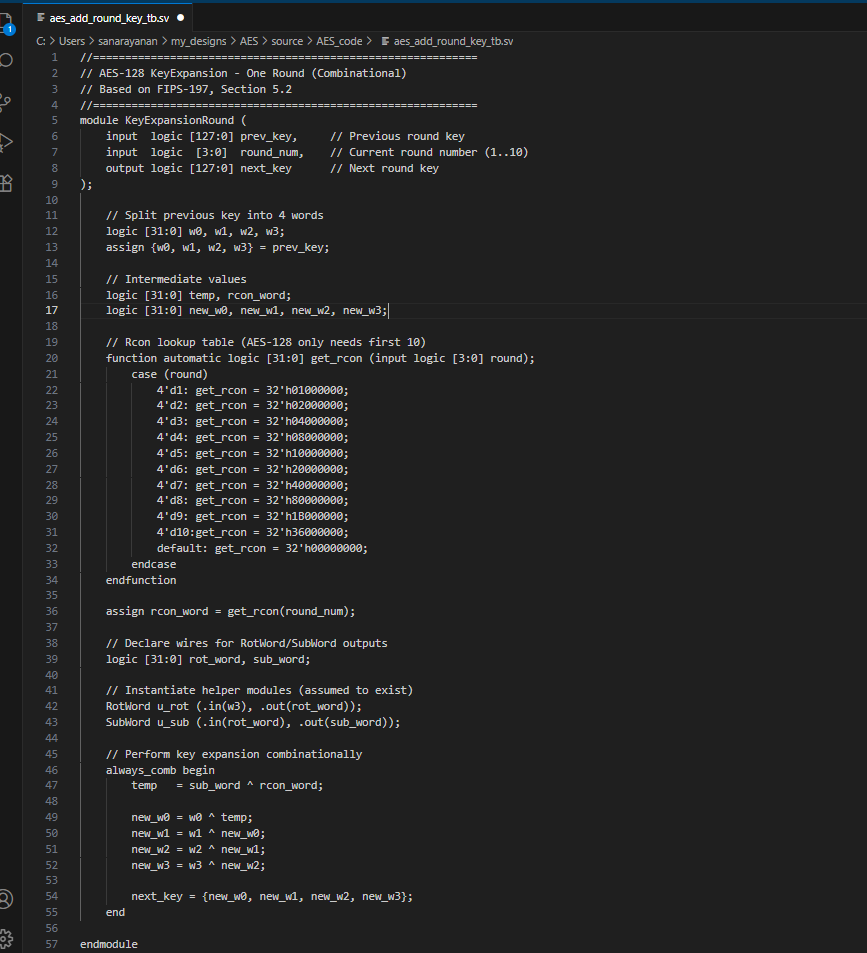Open the Extensions view
The height and width of the screenshot is (953, 867).
[5, 183]
